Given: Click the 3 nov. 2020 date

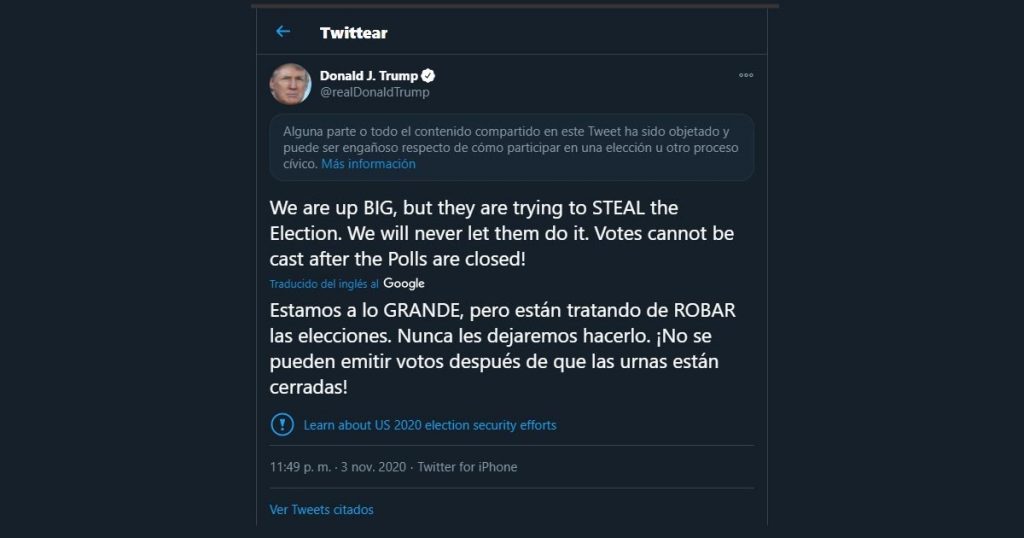Looking at the screenshot, I should click(x=372, y=467).
